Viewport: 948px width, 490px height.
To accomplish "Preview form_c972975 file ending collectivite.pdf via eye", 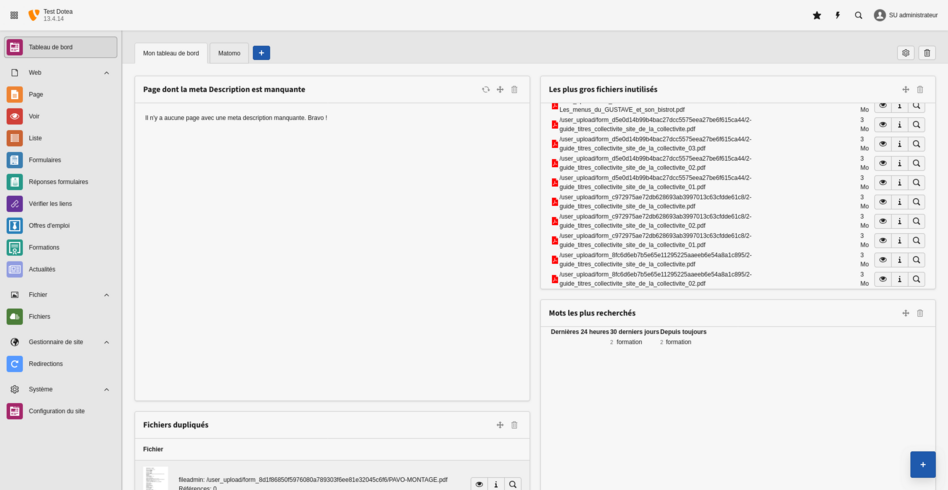I will pyautogui.click(x=883, y=202).
